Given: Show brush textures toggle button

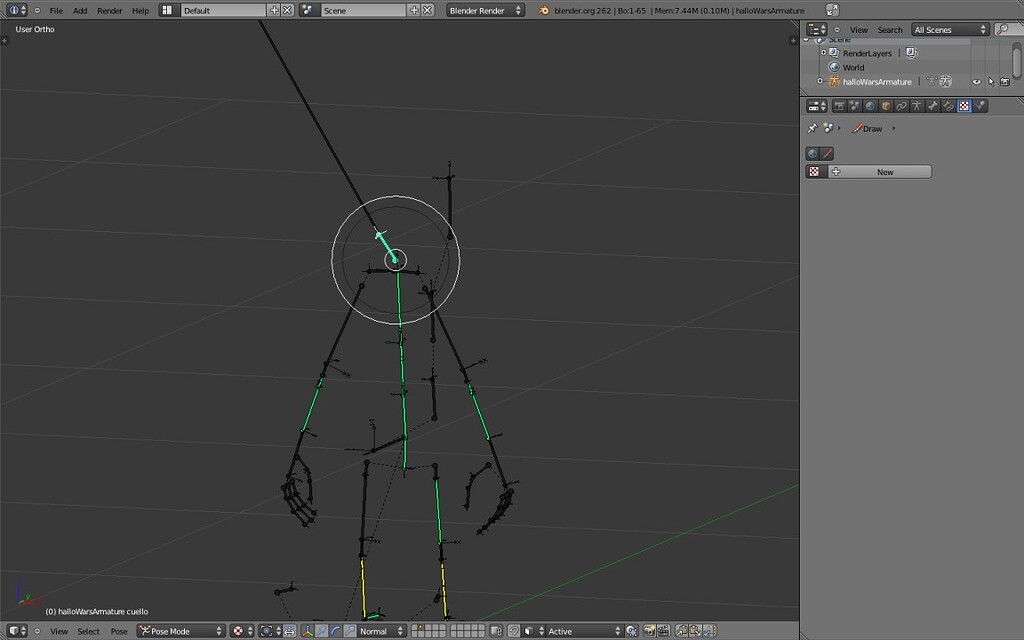Looking at the screenshot, I should tap(827, 153).
